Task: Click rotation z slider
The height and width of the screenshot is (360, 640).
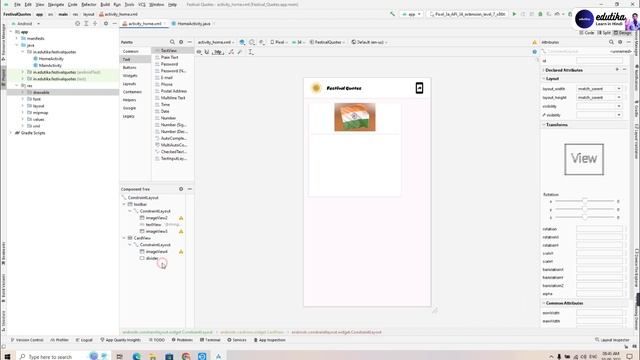Action: tap(584, 218)
